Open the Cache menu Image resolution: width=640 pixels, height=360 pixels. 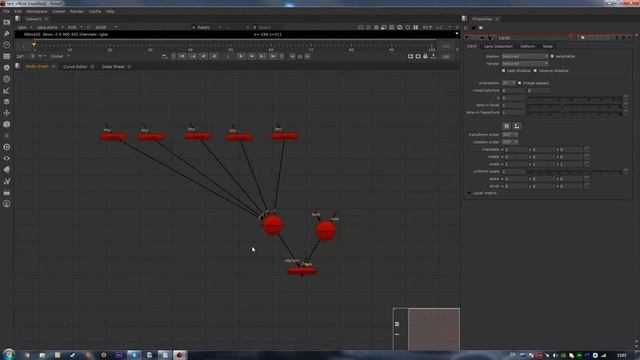pos(95,11)
